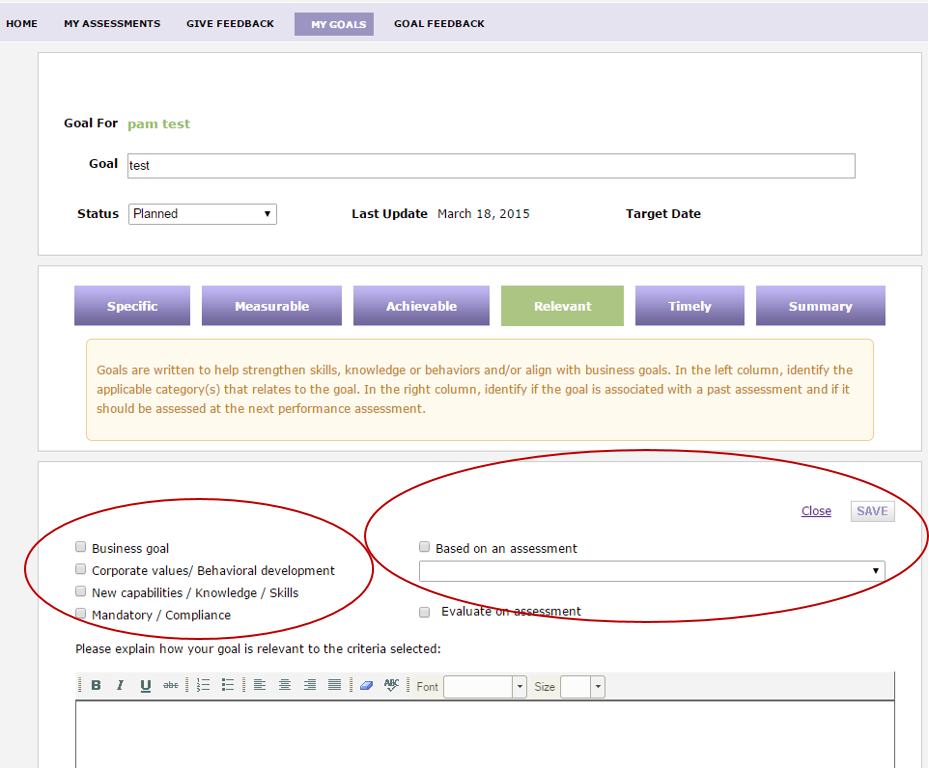Apply italic formatting in the editor toolbar
Viewport: 929px width, 768px height.
[x=120, y=686]
